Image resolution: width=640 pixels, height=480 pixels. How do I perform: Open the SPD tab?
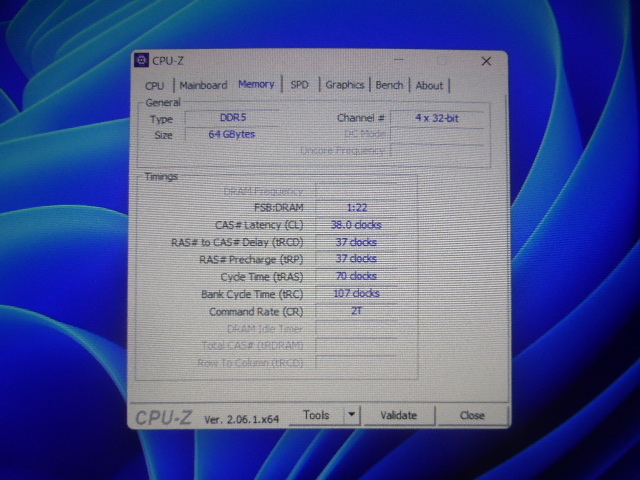299,85
